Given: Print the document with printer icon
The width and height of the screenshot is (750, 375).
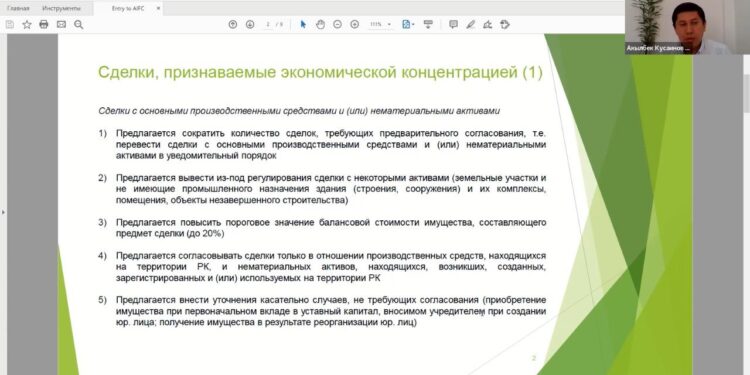Looking at the screenshot, I should coord(44,24).
